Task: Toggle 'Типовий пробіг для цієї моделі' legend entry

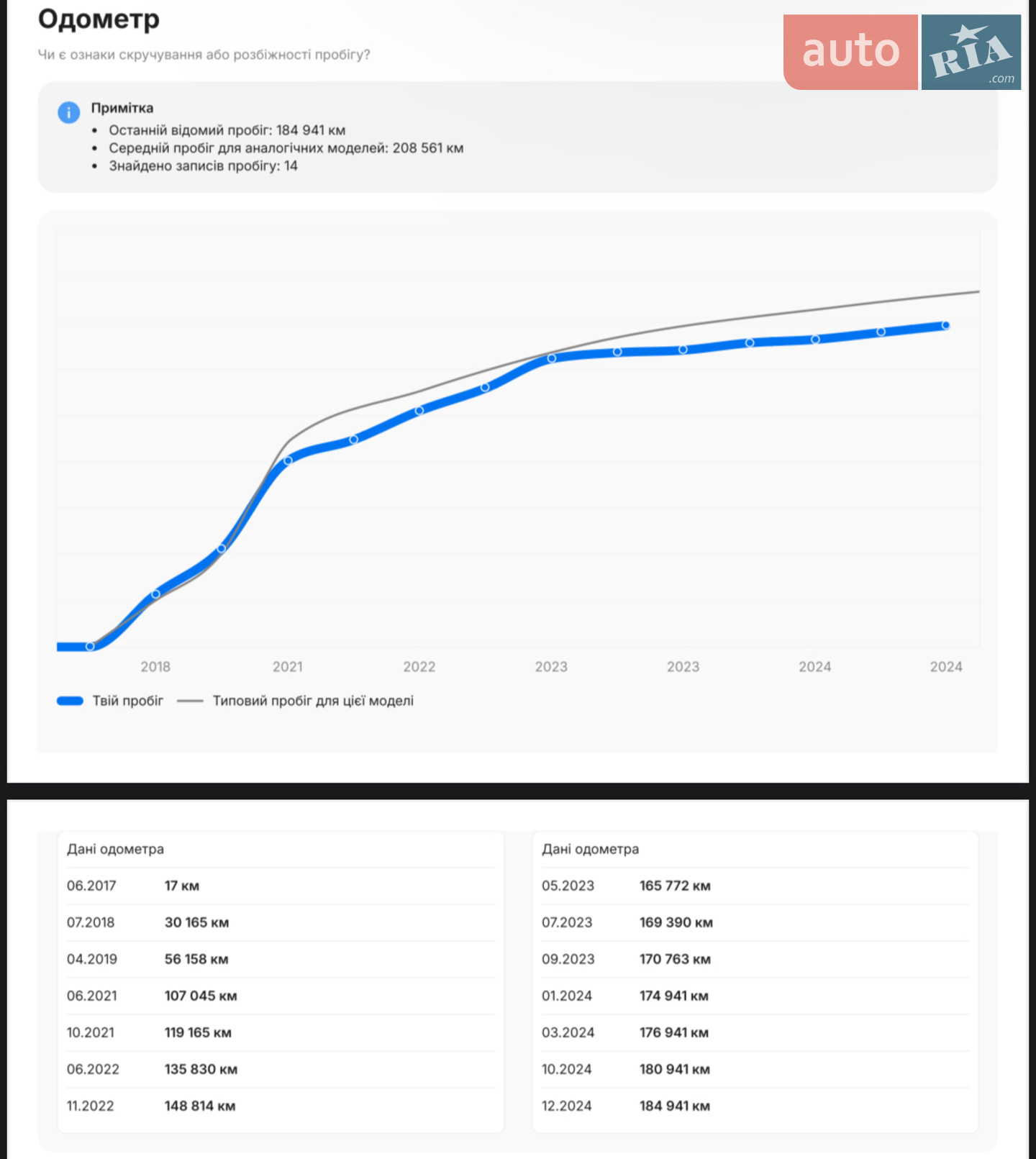Action: (295, 701)
